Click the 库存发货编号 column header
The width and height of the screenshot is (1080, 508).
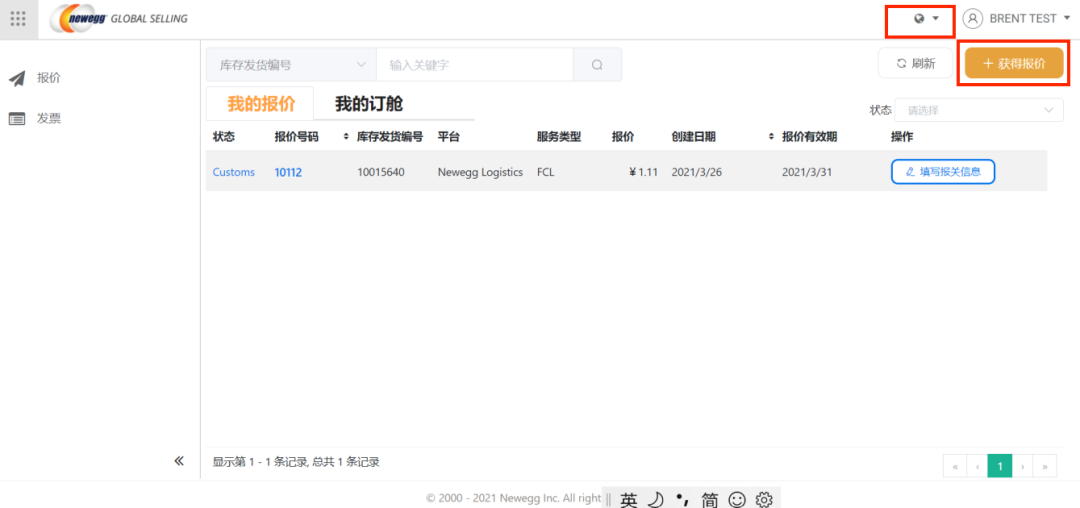tap(390, 137)
